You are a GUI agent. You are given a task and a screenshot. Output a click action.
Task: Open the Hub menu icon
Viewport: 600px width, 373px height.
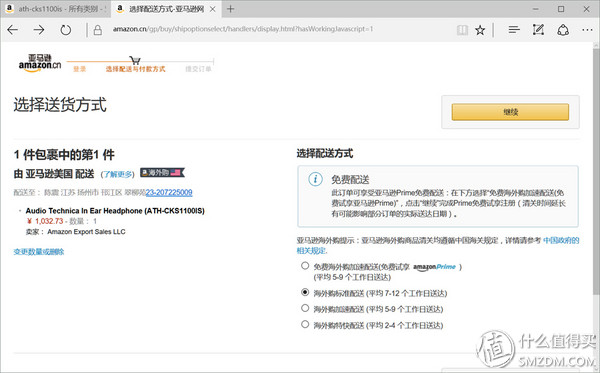tap(514, 29)
